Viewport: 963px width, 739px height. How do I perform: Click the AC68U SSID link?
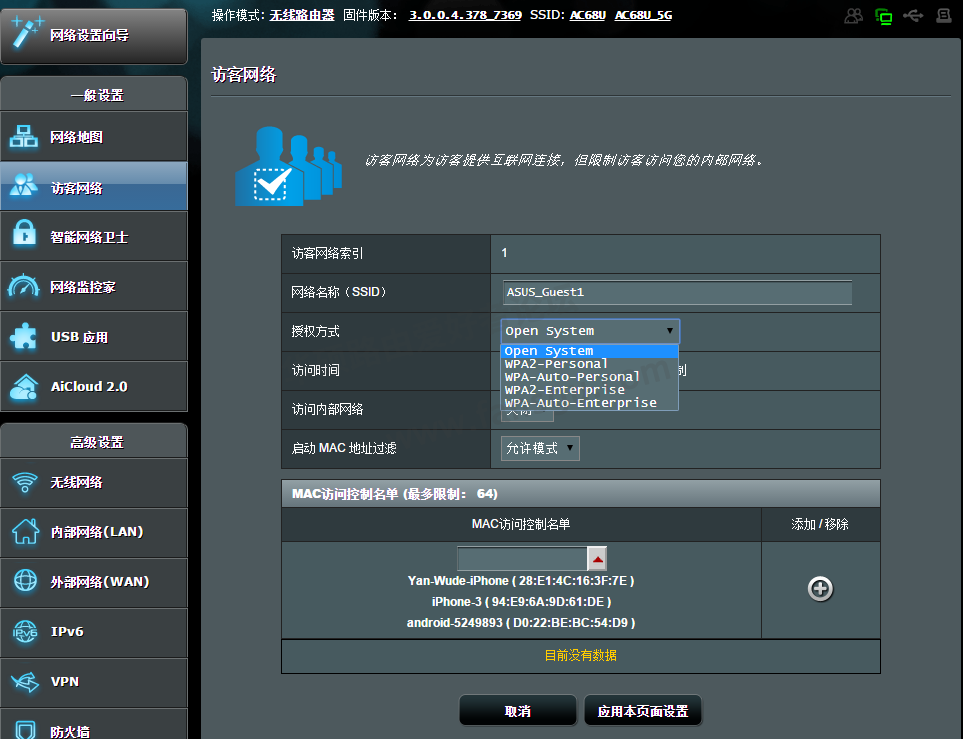tap(588, 15)
